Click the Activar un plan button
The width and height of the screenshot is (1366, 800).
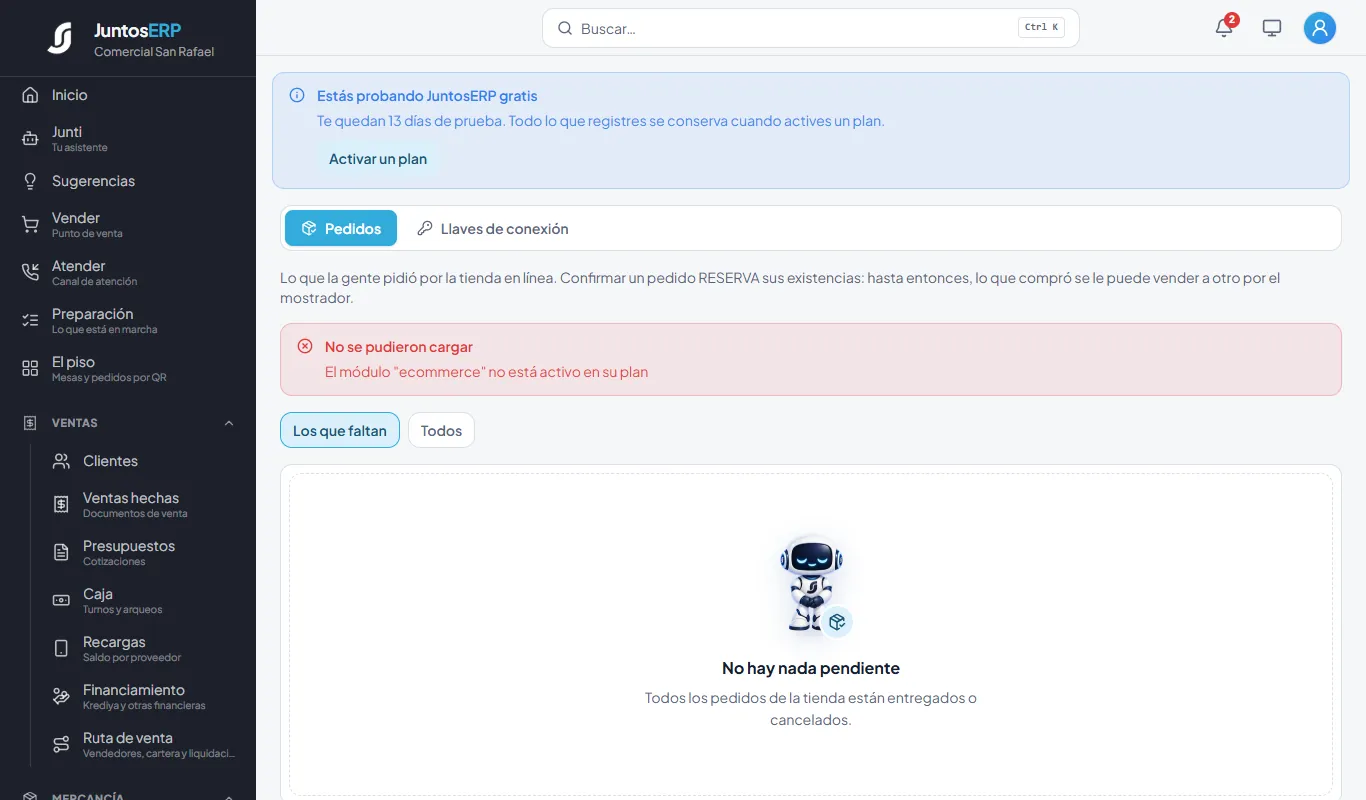pos(378,159)
